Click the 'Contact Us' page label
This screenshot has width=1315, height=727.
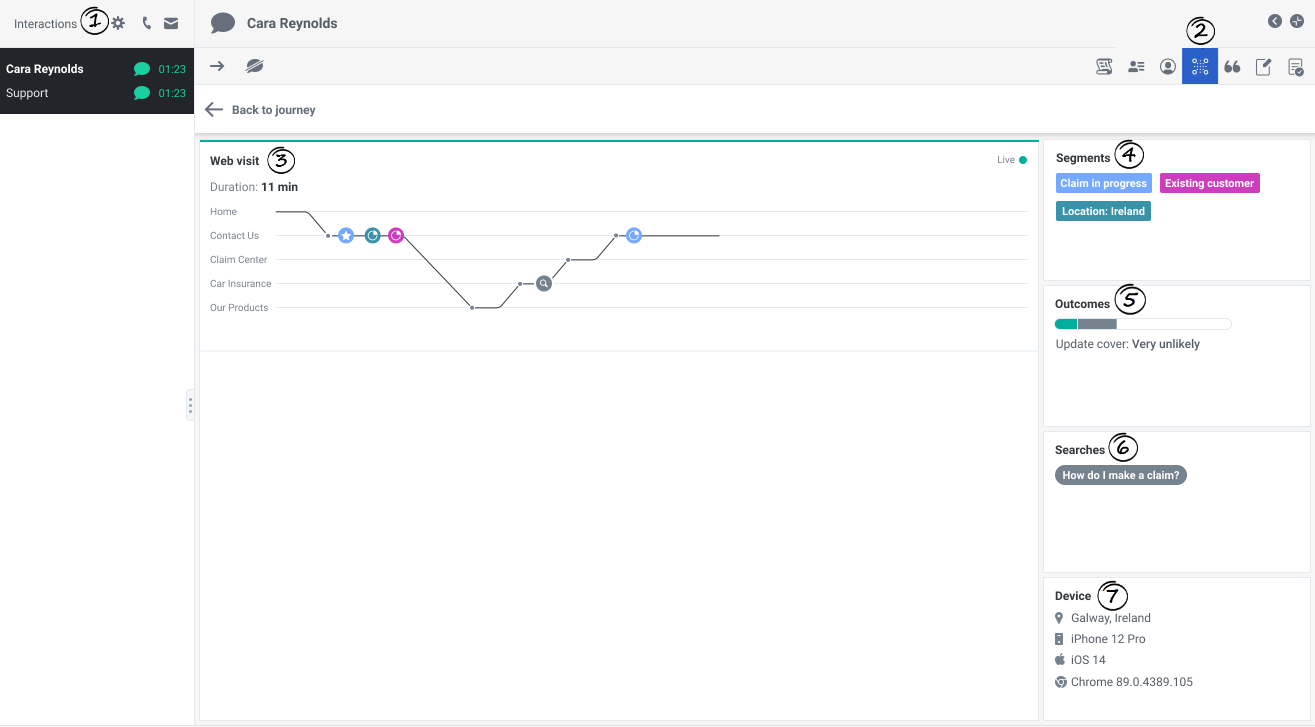click(235, 236)
